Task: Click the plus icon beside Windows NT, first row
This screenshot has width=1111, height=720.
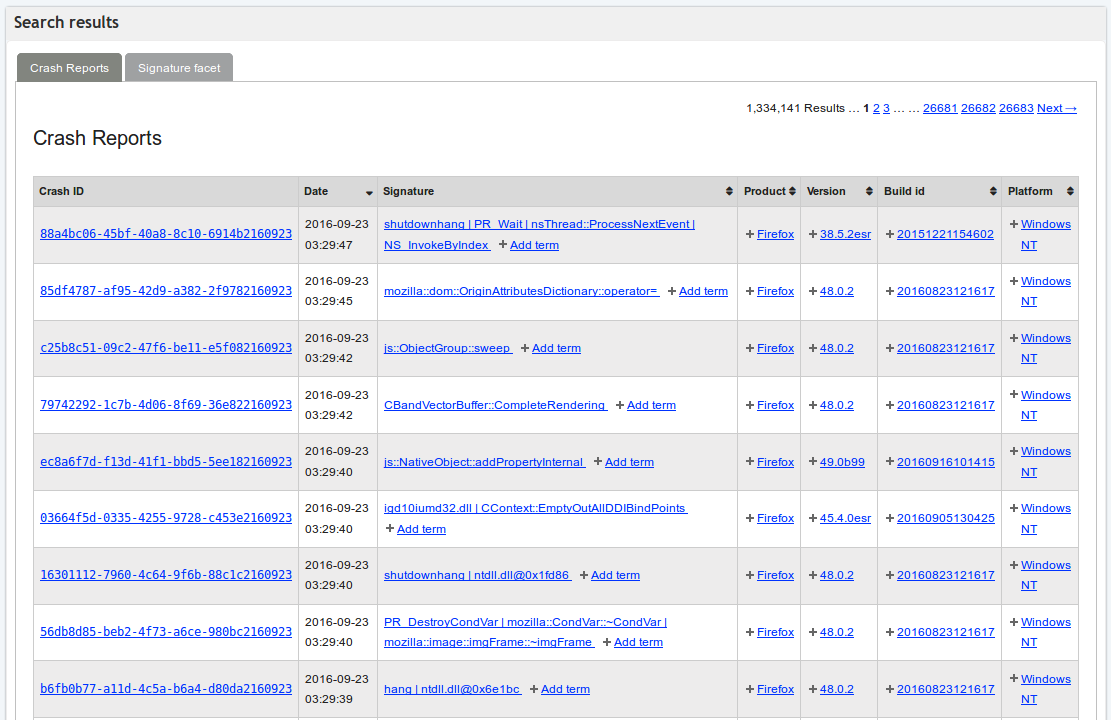Action: 1013,224
